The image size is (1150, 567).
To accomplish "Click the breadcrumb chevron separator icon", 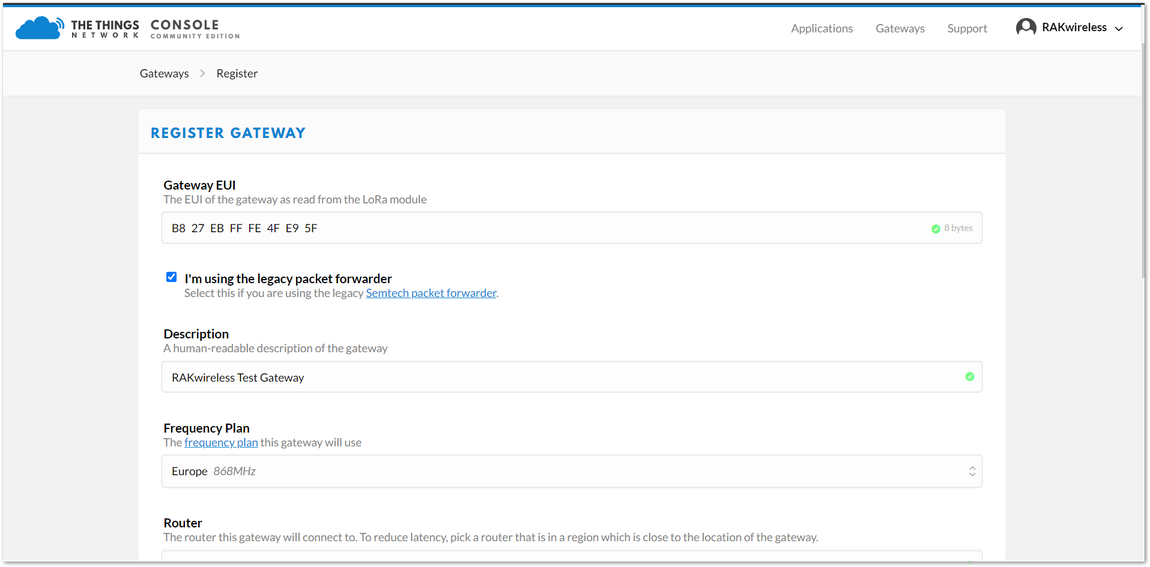I will click(202, 73).
